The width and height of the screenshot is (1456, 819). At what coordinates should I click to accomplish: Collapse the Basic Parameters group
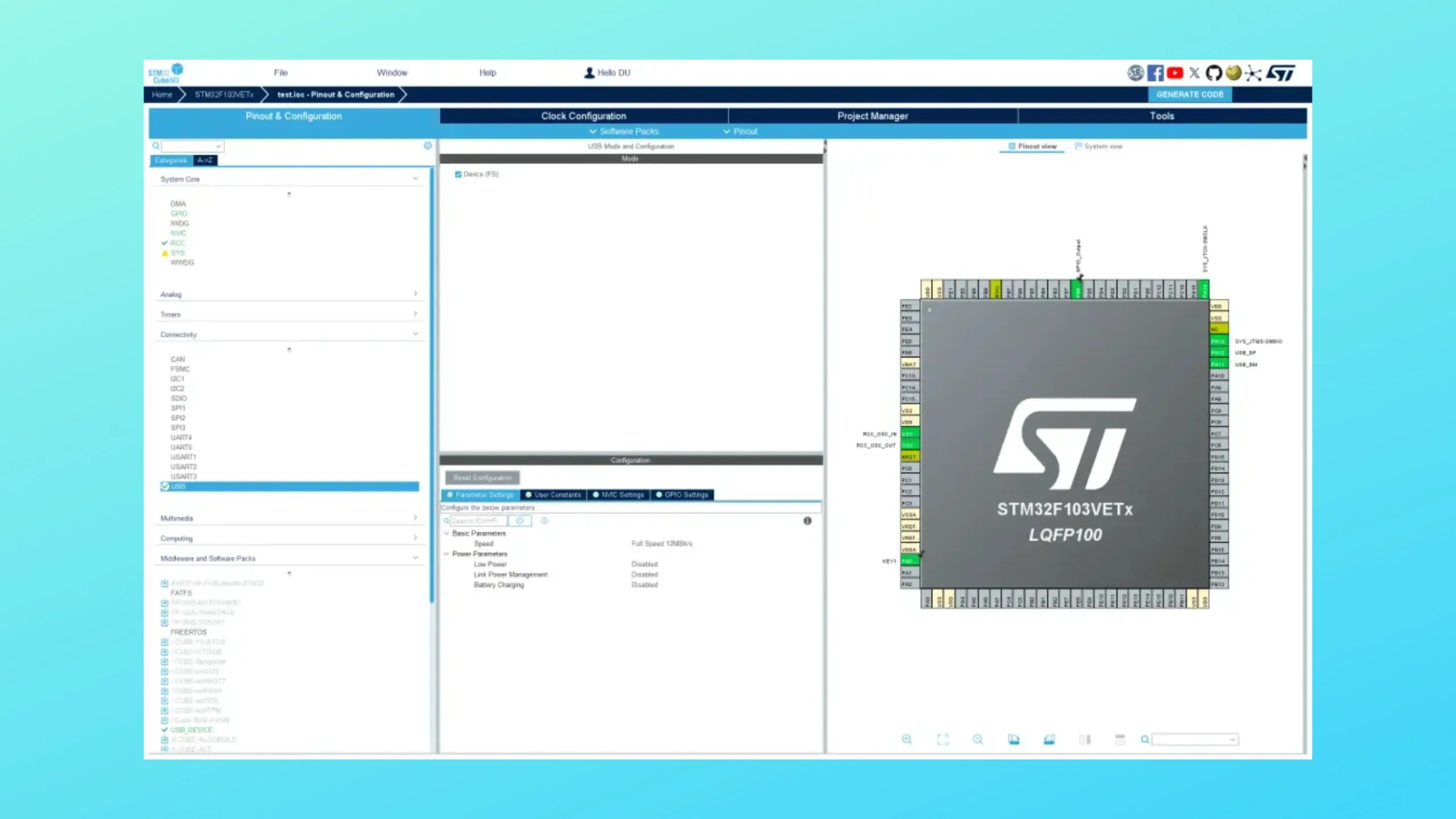pyautogui.click(x=446, y=533)
